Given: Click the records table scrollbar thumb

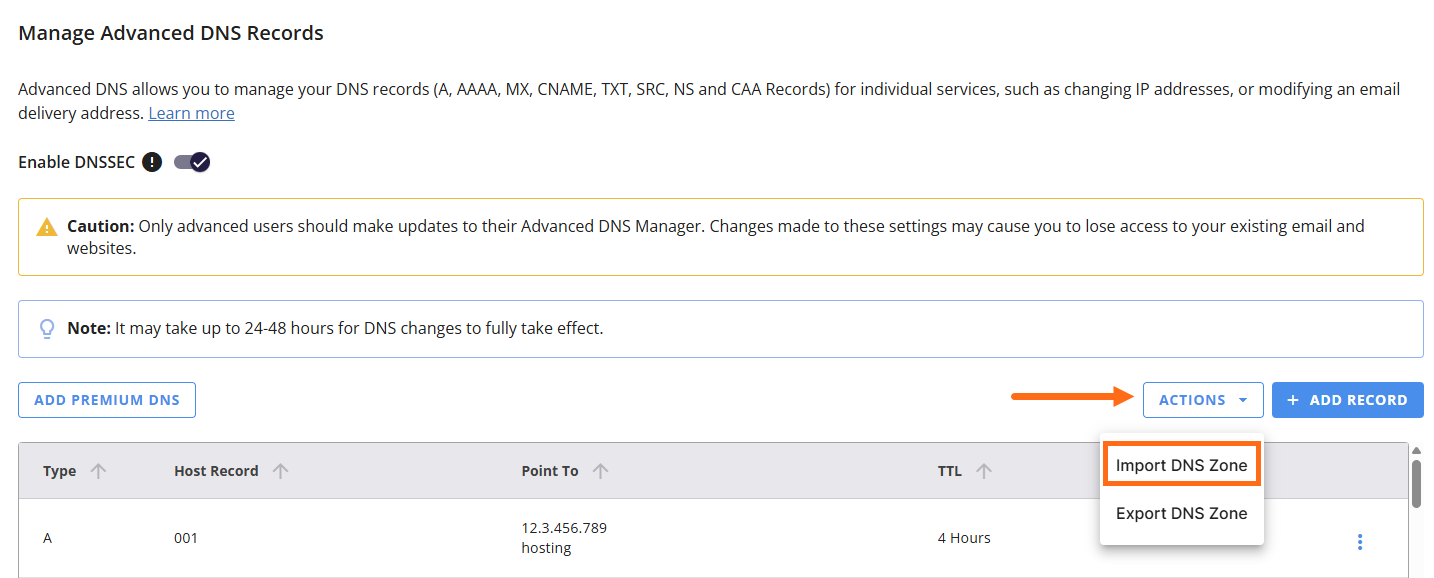Looking at the screenshot, I should (x=1416, y=484).
